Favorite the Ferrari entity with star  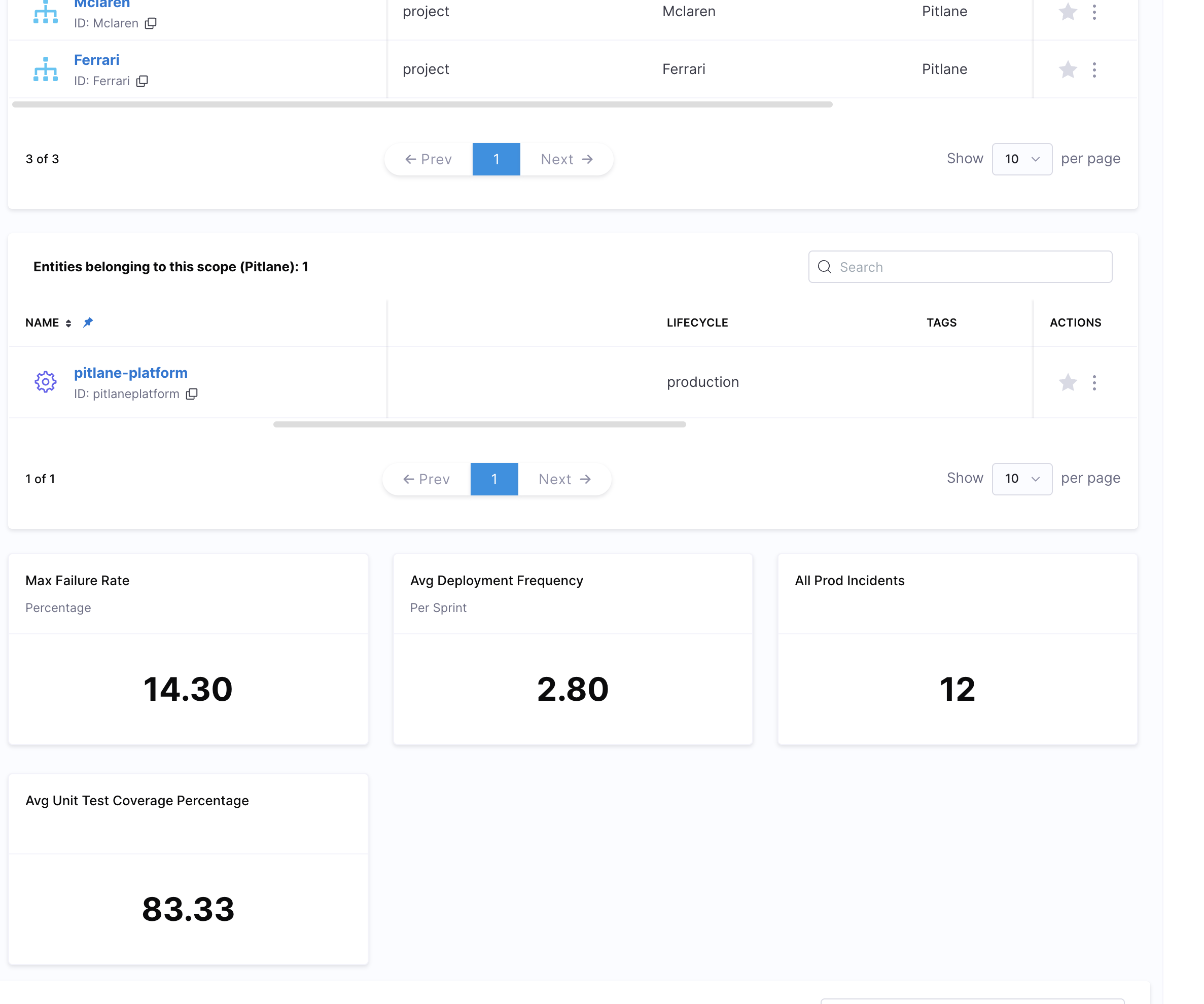click(x=1067, y=70)
